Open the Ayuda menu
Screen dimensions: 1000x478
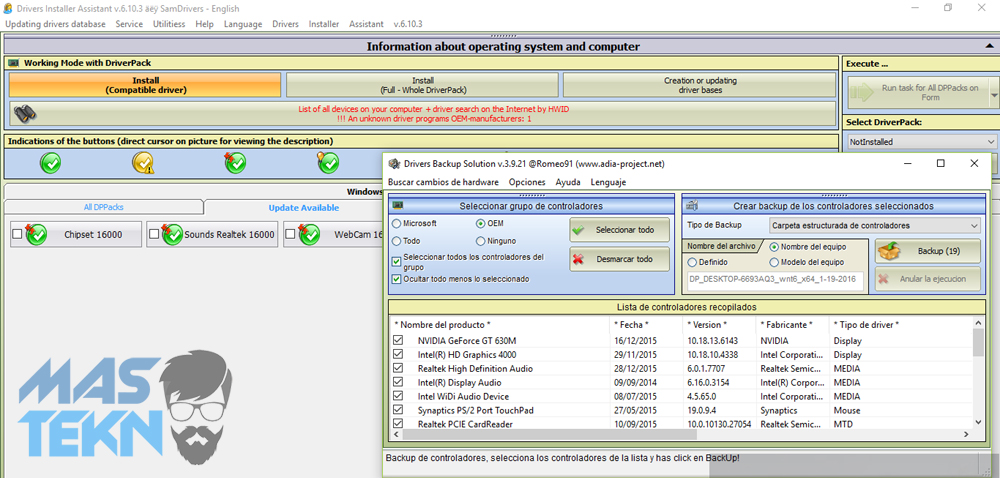[x=568, y=182]
